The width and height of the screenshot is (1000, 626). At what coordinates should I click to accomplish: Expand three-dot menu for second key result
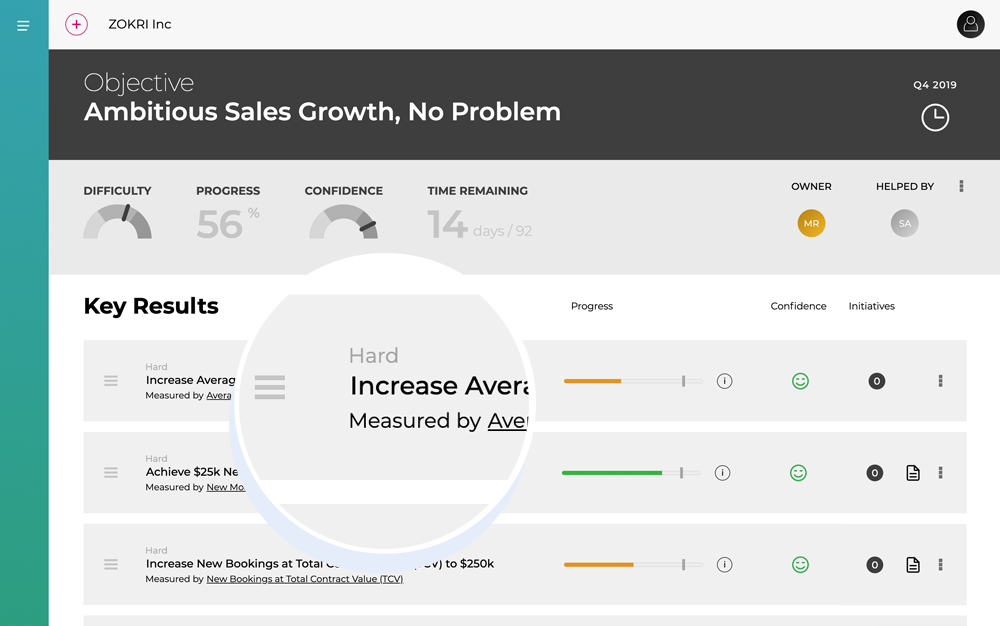point(940,473)
